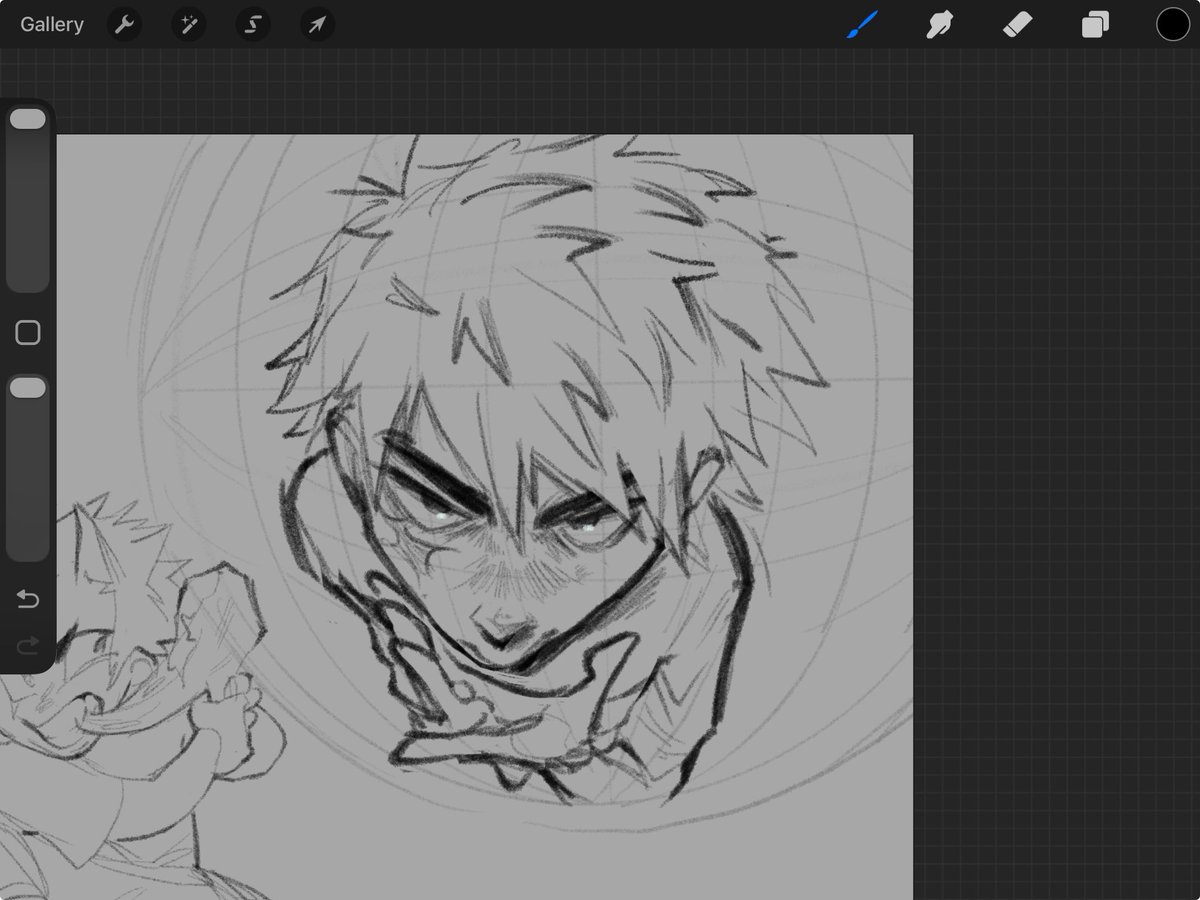Select the Eraser tool
Screen dimensions: 1200x900
coord(1017,24)
